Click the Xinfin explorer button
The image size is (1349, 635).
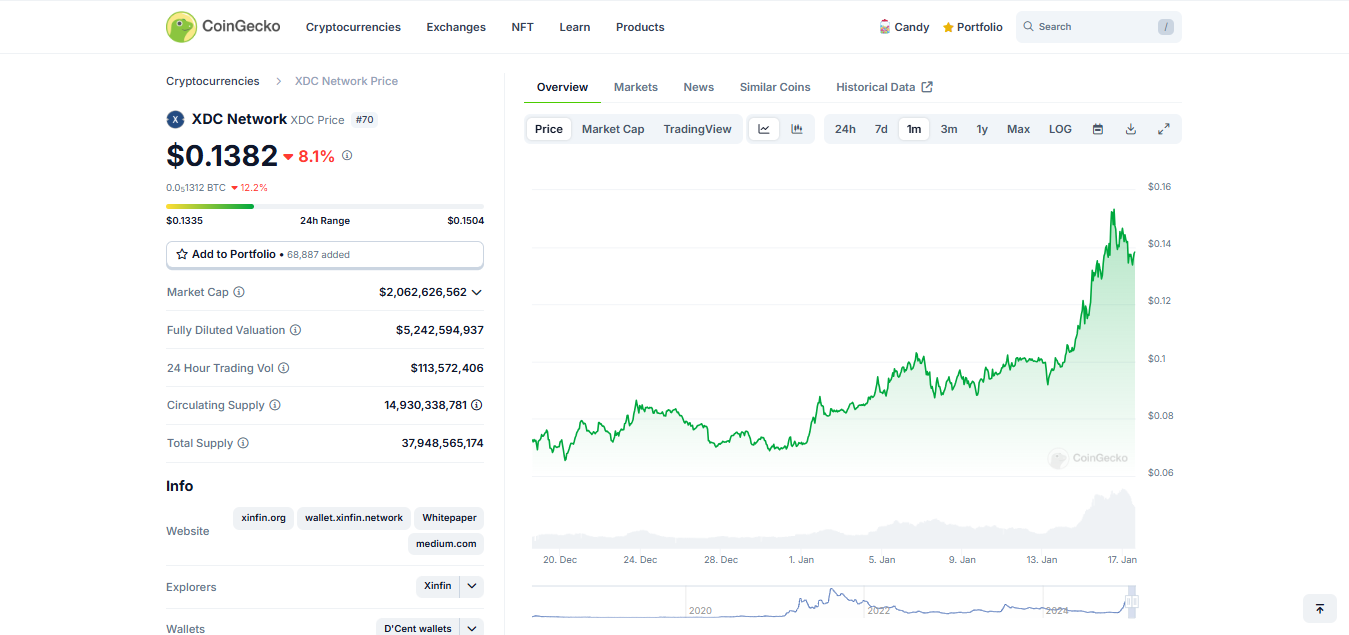438,586
